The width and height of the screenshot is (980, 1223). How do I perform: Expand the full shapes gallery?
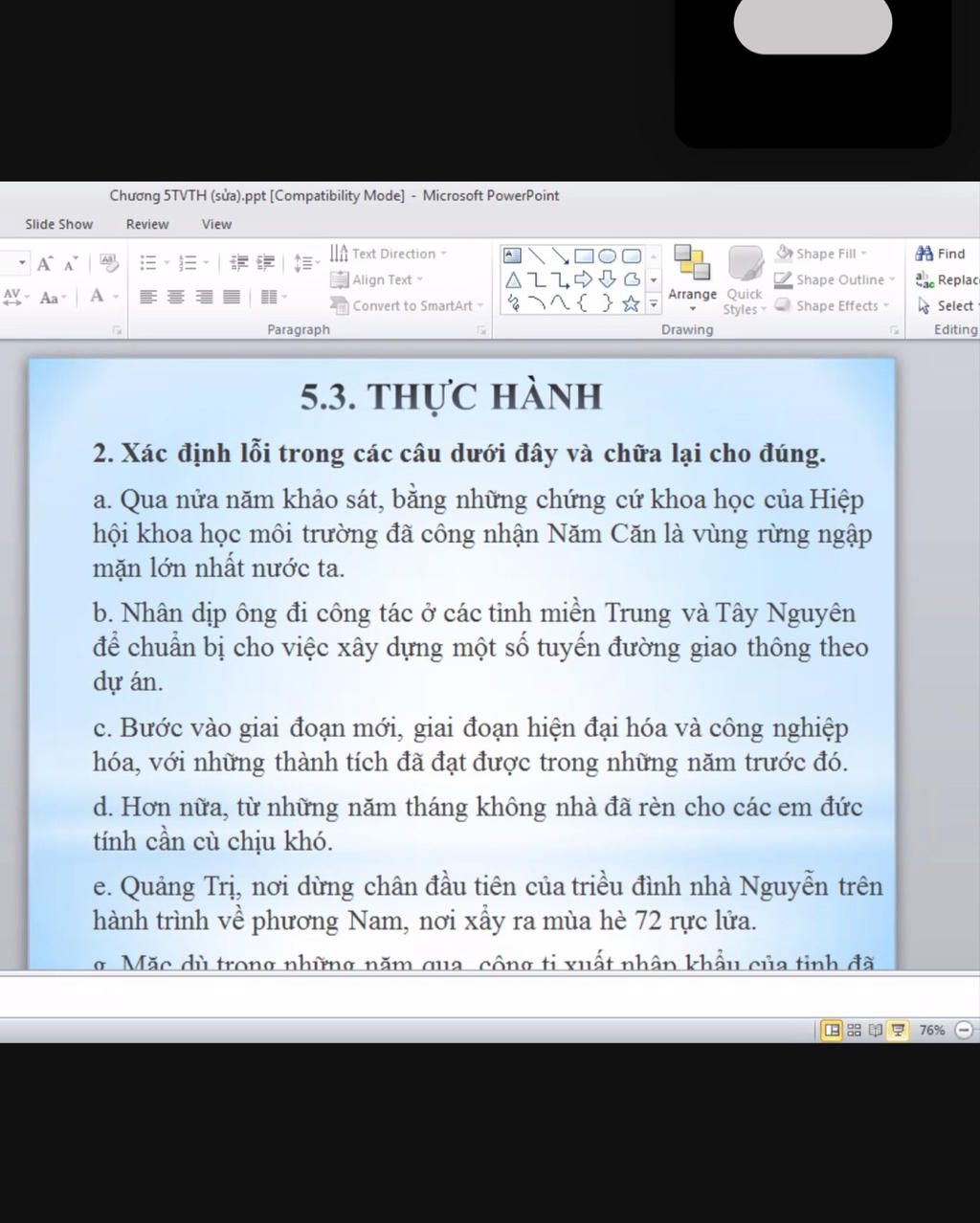(655, 304)
